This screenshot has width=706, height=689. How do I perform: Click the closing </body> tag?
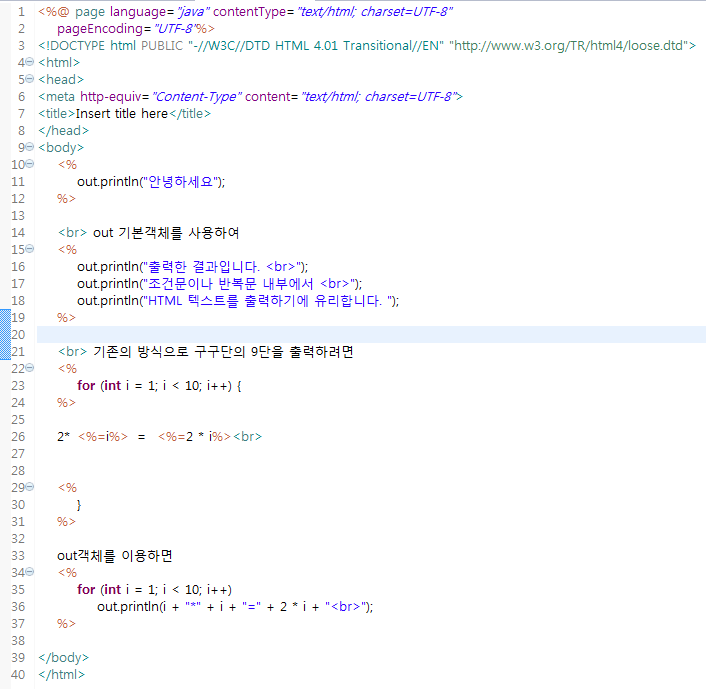(x=63, y=658)
